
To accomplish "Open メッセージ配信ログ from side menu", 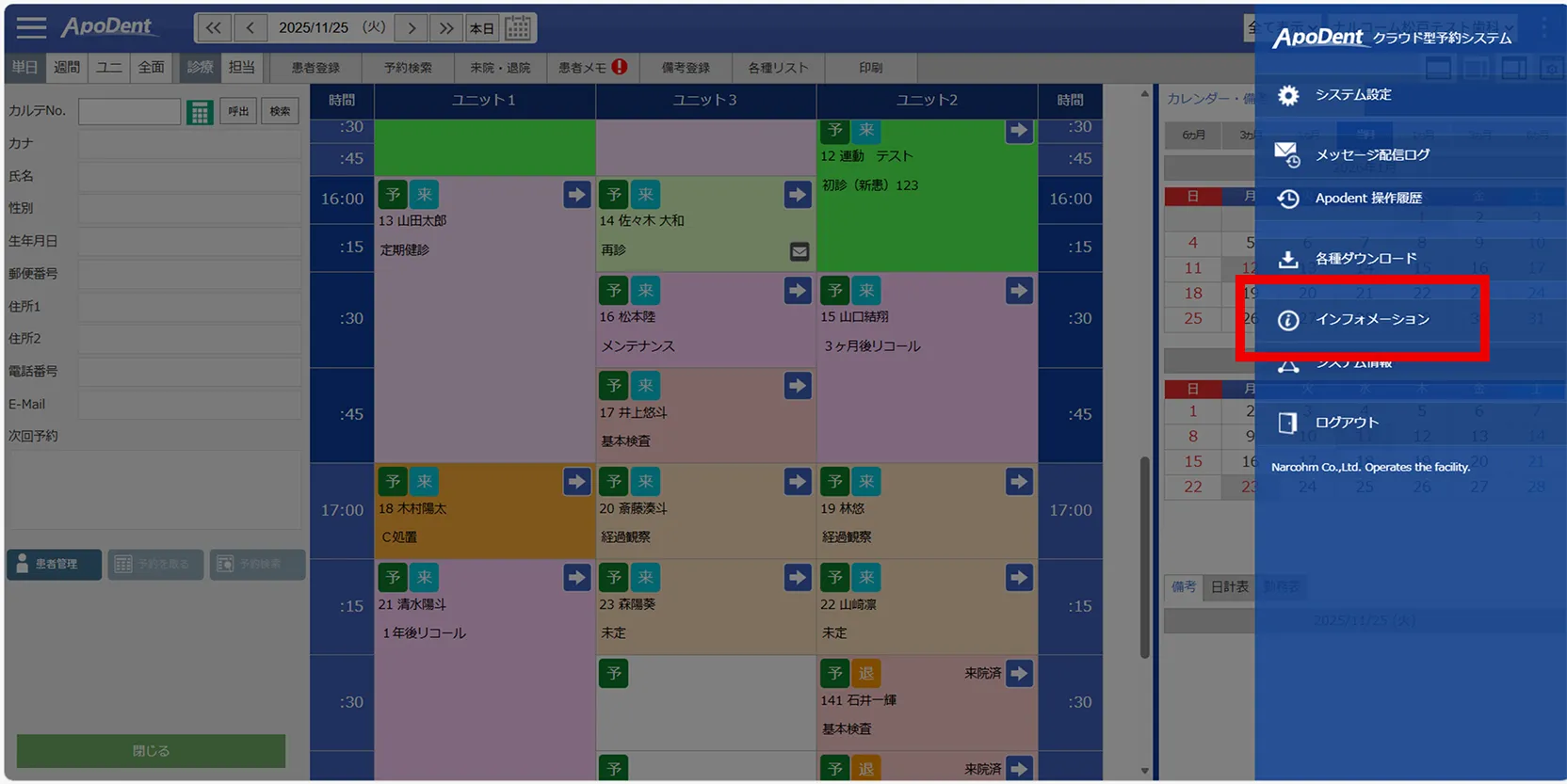I will click(x=1371, y=155).
